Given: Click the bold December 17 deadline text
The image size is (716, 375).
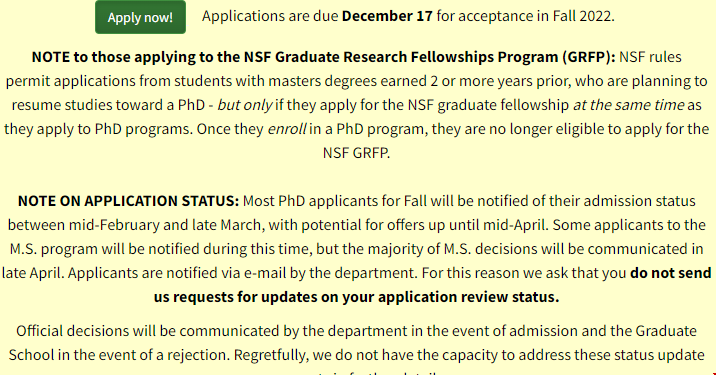Looking at the screenshot, I should [x=387, y=16].
